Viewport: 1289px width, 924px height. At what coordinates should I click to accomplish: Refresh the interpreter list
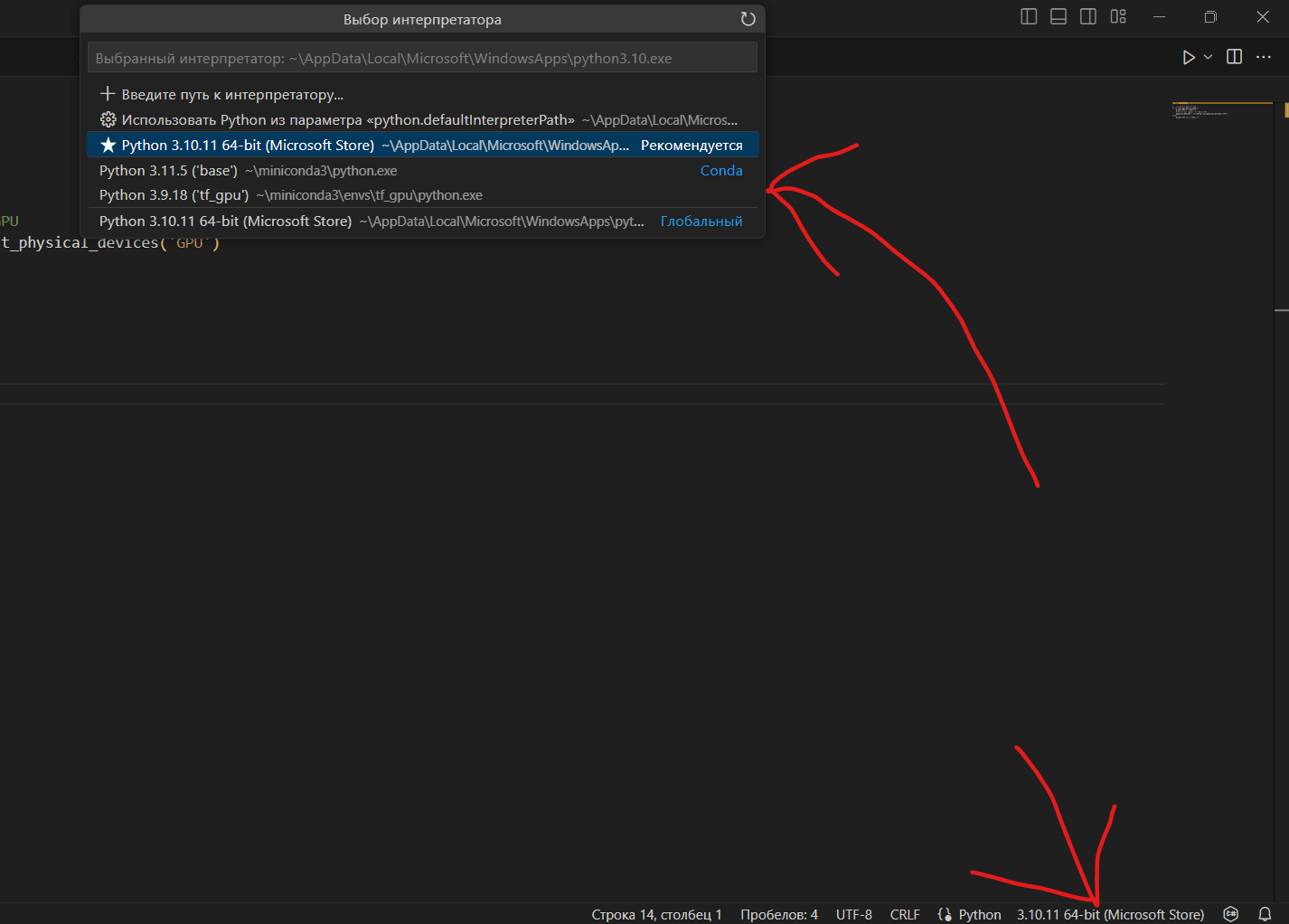748,19
